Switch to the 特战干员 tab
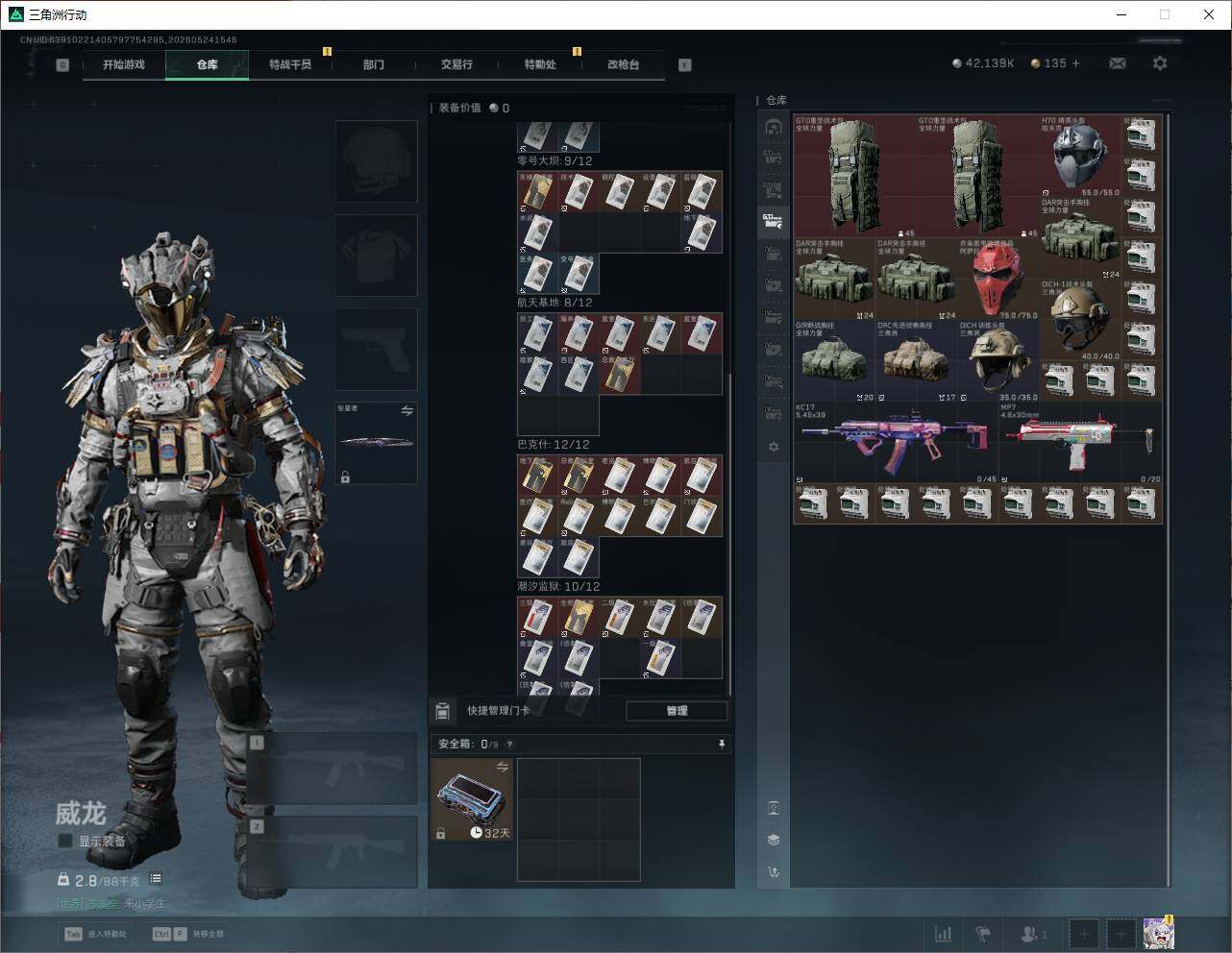1232x953 pixels. click(x=290, y=64)
